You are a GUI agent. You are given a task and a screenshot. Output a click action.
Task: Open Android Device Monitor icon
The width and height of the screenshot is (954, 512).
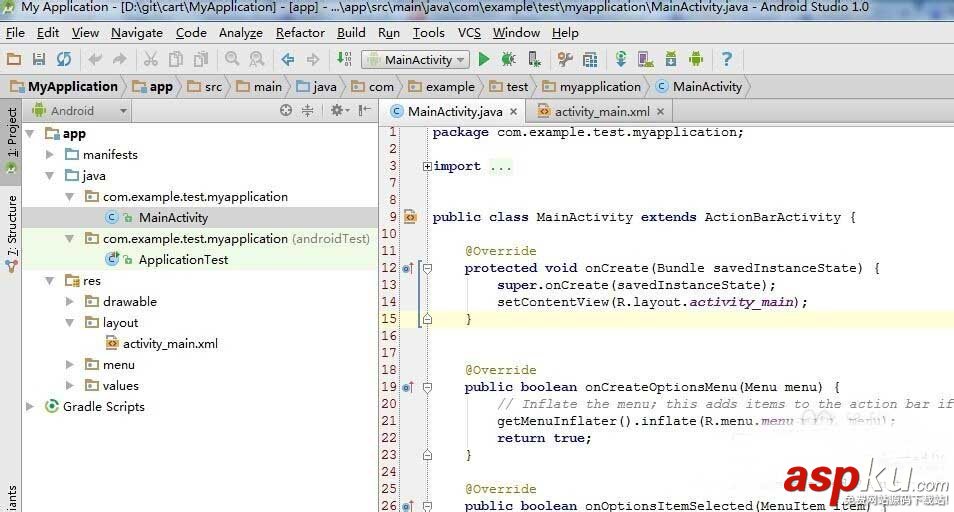pyautogui.click(x=696, y=59)
